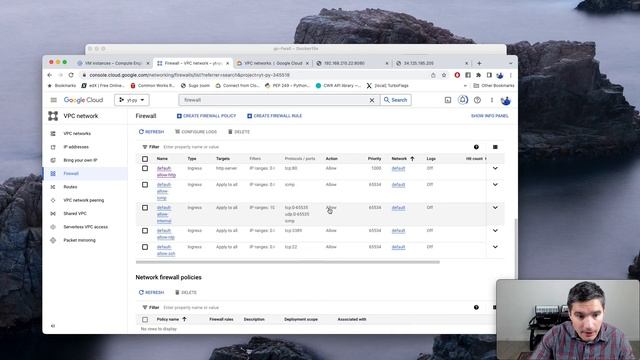Viewport: 640px width, 360px height.
Task: Open the help question mark in header
Action: click(x=477, y=100)
